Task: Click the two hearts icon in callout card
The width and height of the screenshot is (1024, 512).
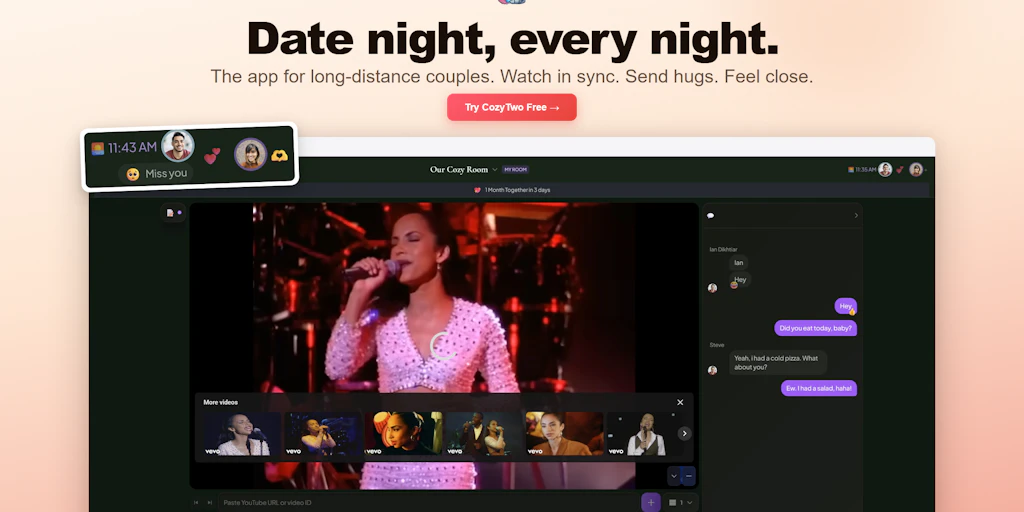Action: (x=212, y=156)
